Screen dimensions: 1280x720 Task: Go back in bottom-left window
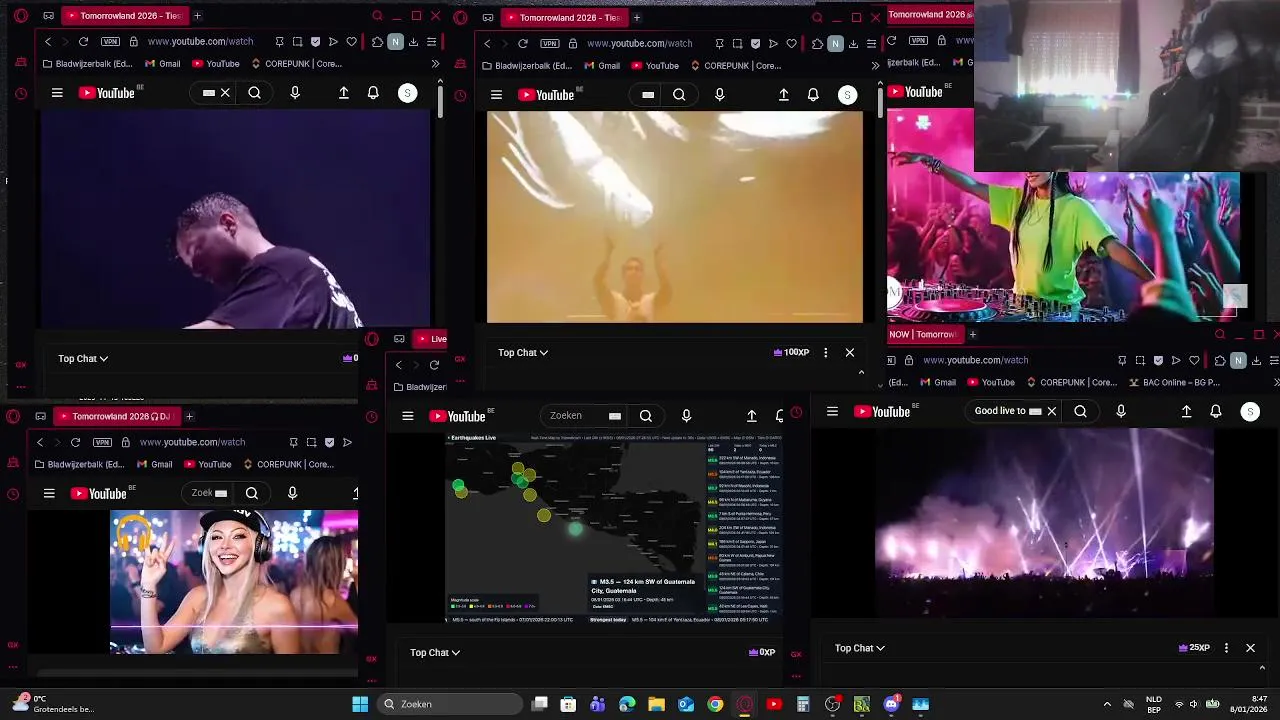click(40, 442)
